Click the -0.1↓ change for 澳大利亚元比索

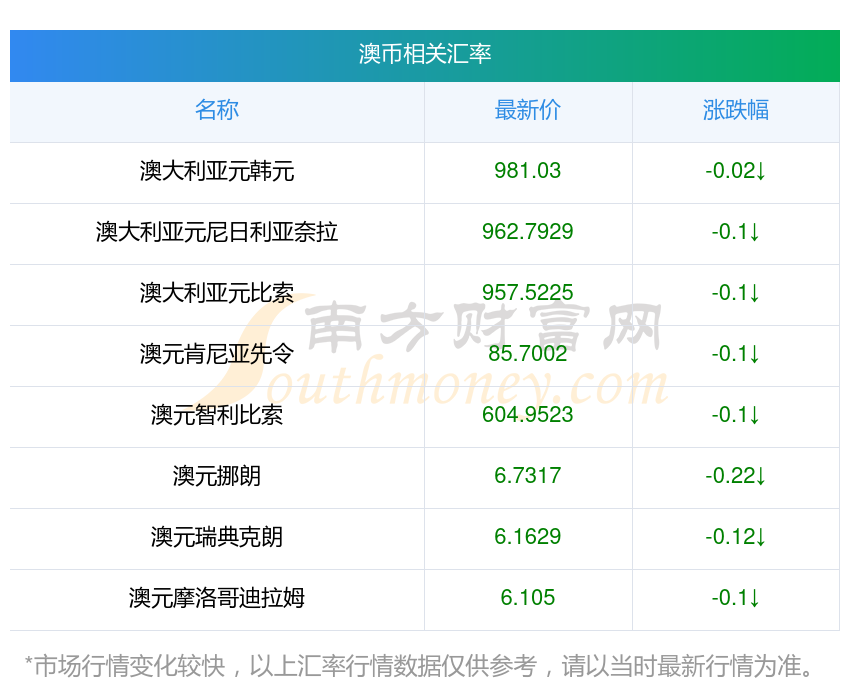(736, 293)
